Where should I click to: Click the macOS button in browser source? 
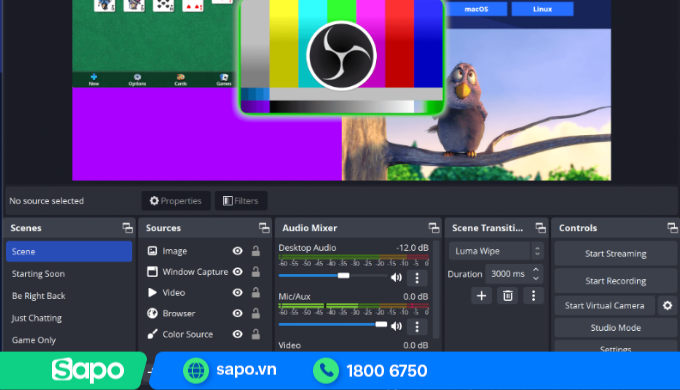(x=476, y=9)
